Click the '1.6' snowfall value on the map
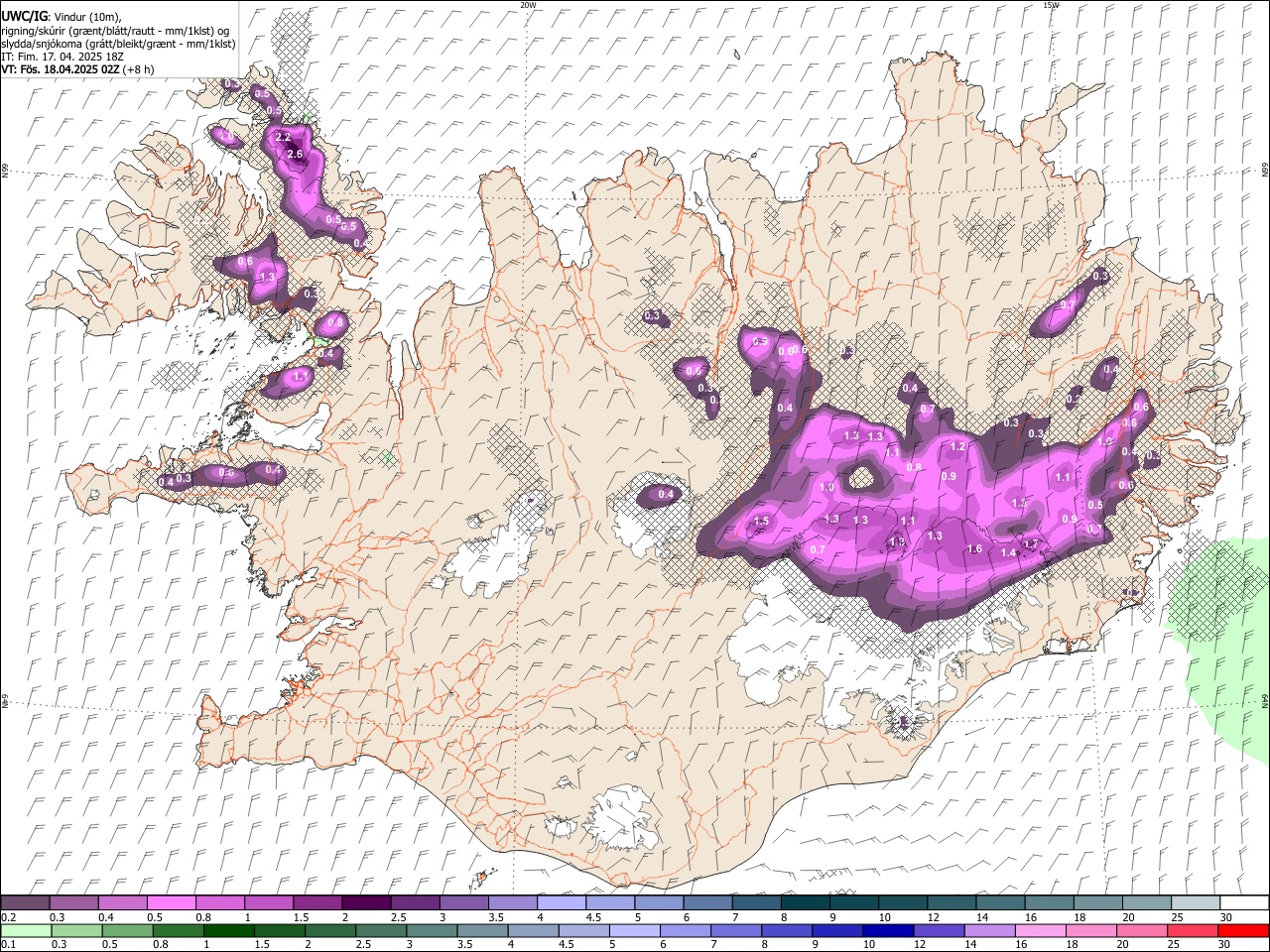The height and width of the screenshot is (952, 1270). tap(974, 548)
